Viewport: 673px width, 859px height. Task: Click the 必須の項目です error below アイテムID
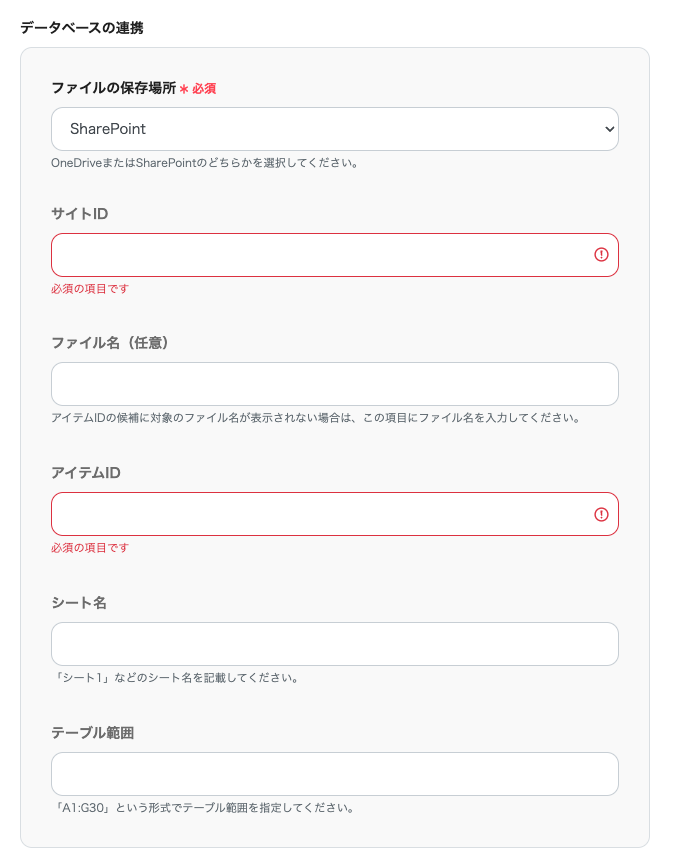[x=90, y=548]
